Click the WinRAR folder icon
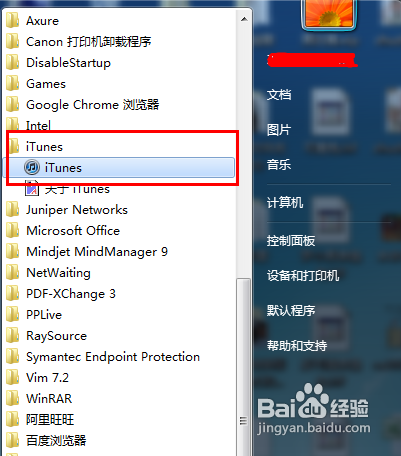Viewport: 401px width, 456px height. point(13,398)
